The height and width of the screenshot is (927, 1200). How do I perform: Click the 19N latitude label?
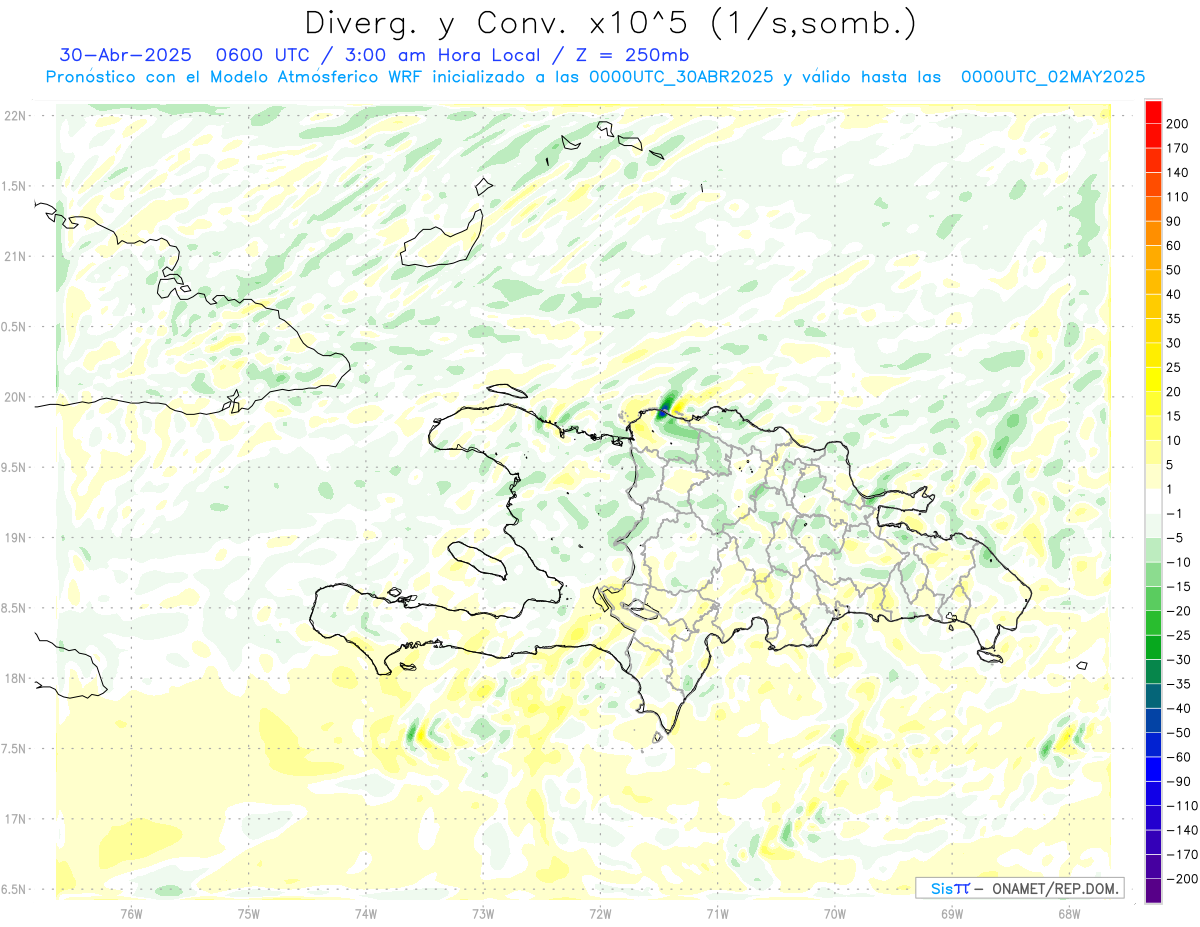14,538
